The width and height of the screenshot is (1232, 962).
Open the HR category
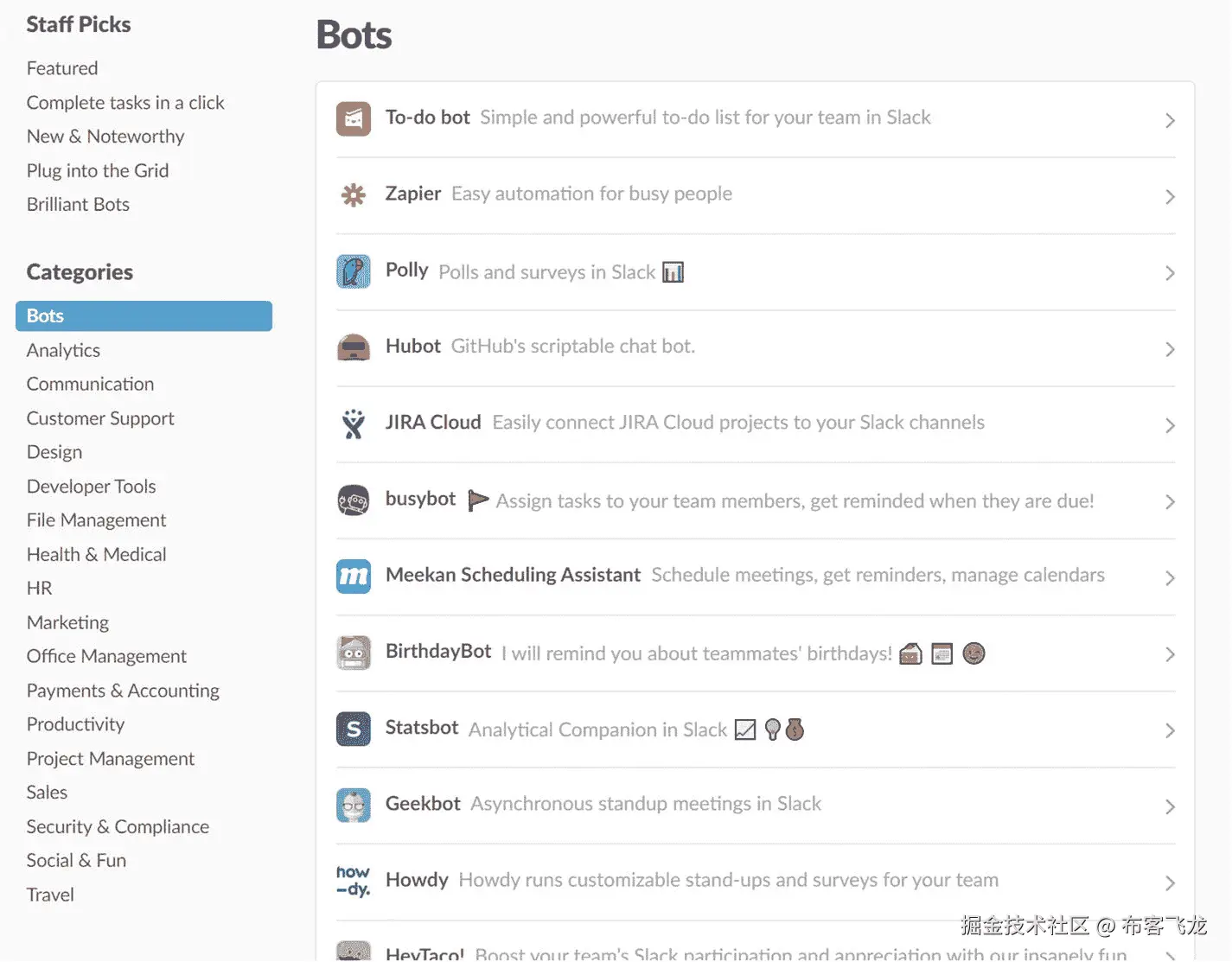[39, 588]
